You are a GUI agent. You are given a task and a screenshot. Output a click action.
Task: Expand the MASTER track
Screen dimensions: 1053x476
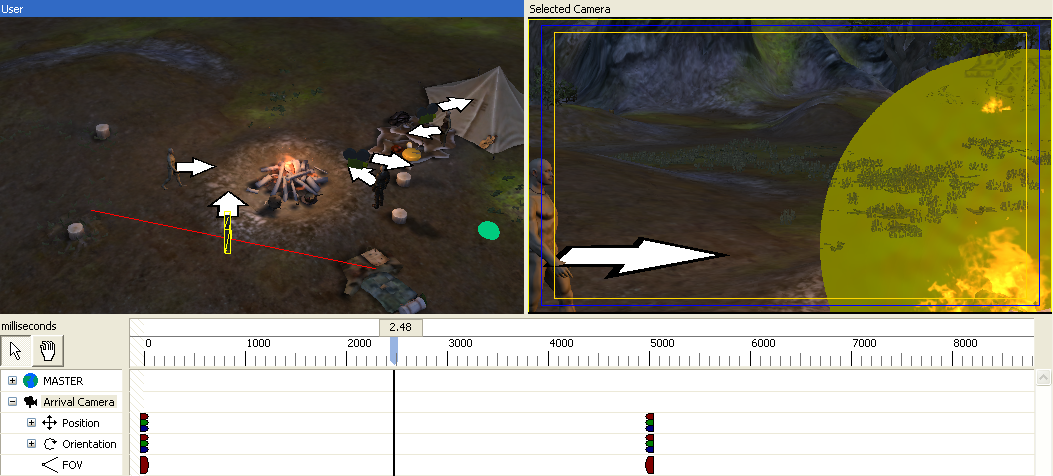click(x=12, y=381)
